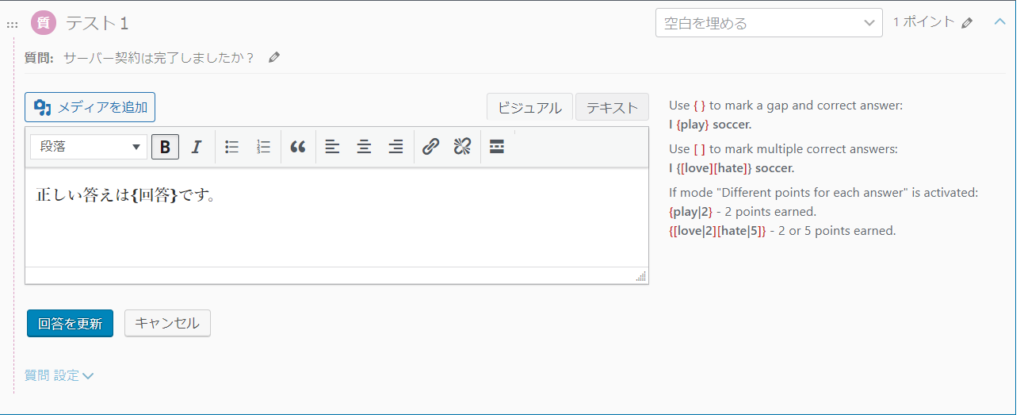1024x415 pixels.
Task: Insert or edit a link
Action: (x=431, y=147)
